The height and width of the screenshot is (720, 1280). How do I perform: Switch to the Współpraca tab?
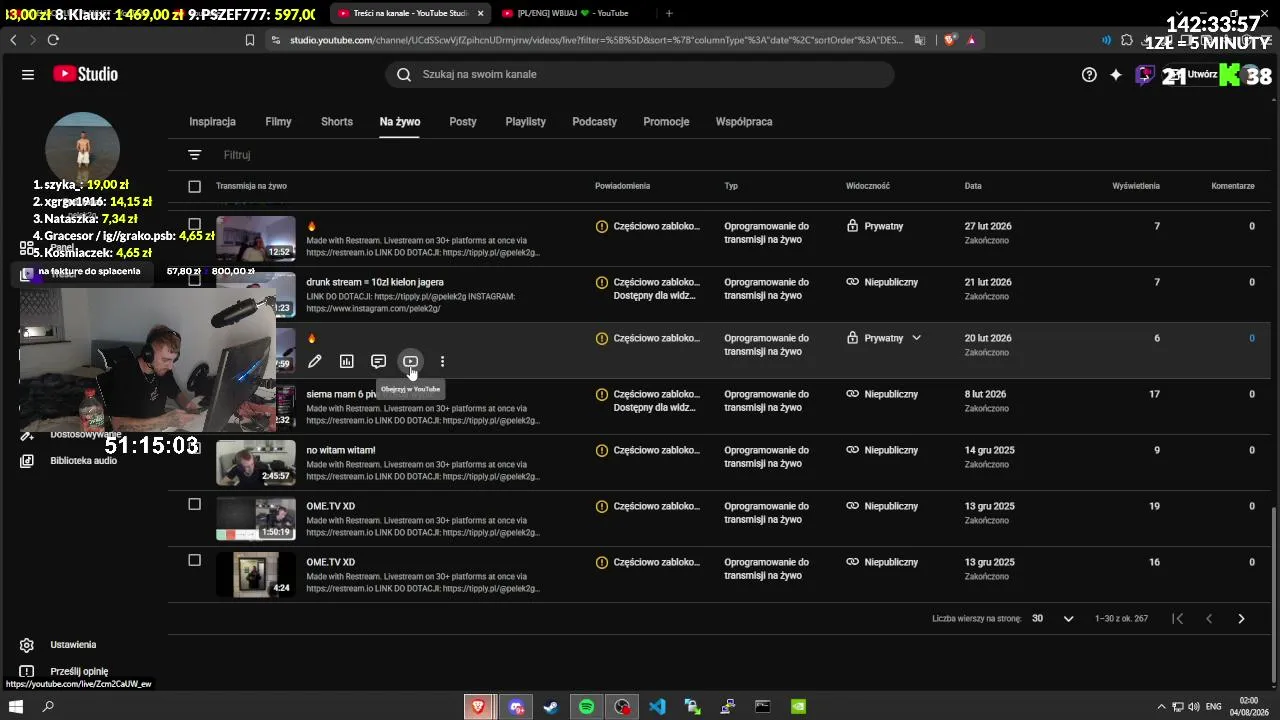coord(744,122)
